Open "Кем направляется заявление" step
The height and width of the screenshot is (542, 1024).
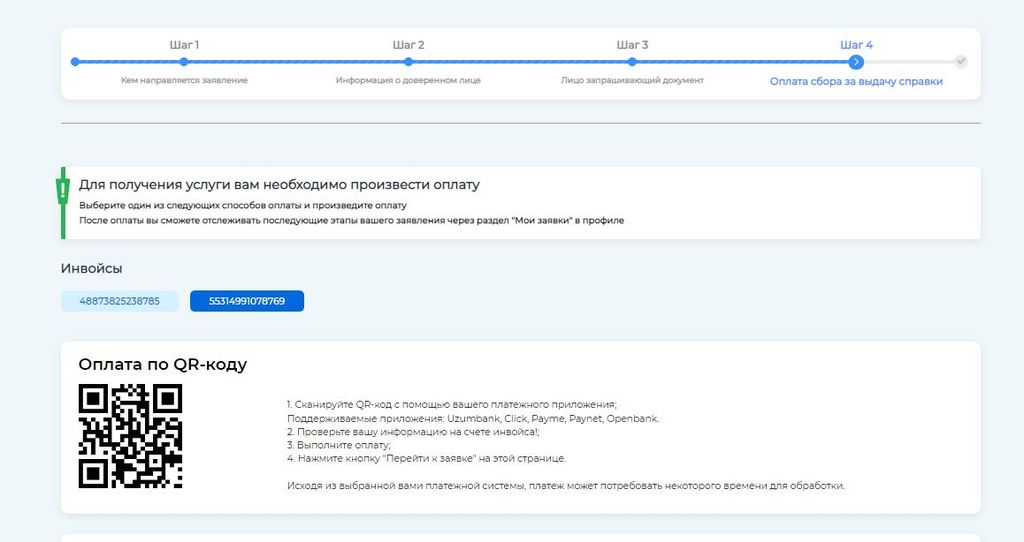[184, 80]
